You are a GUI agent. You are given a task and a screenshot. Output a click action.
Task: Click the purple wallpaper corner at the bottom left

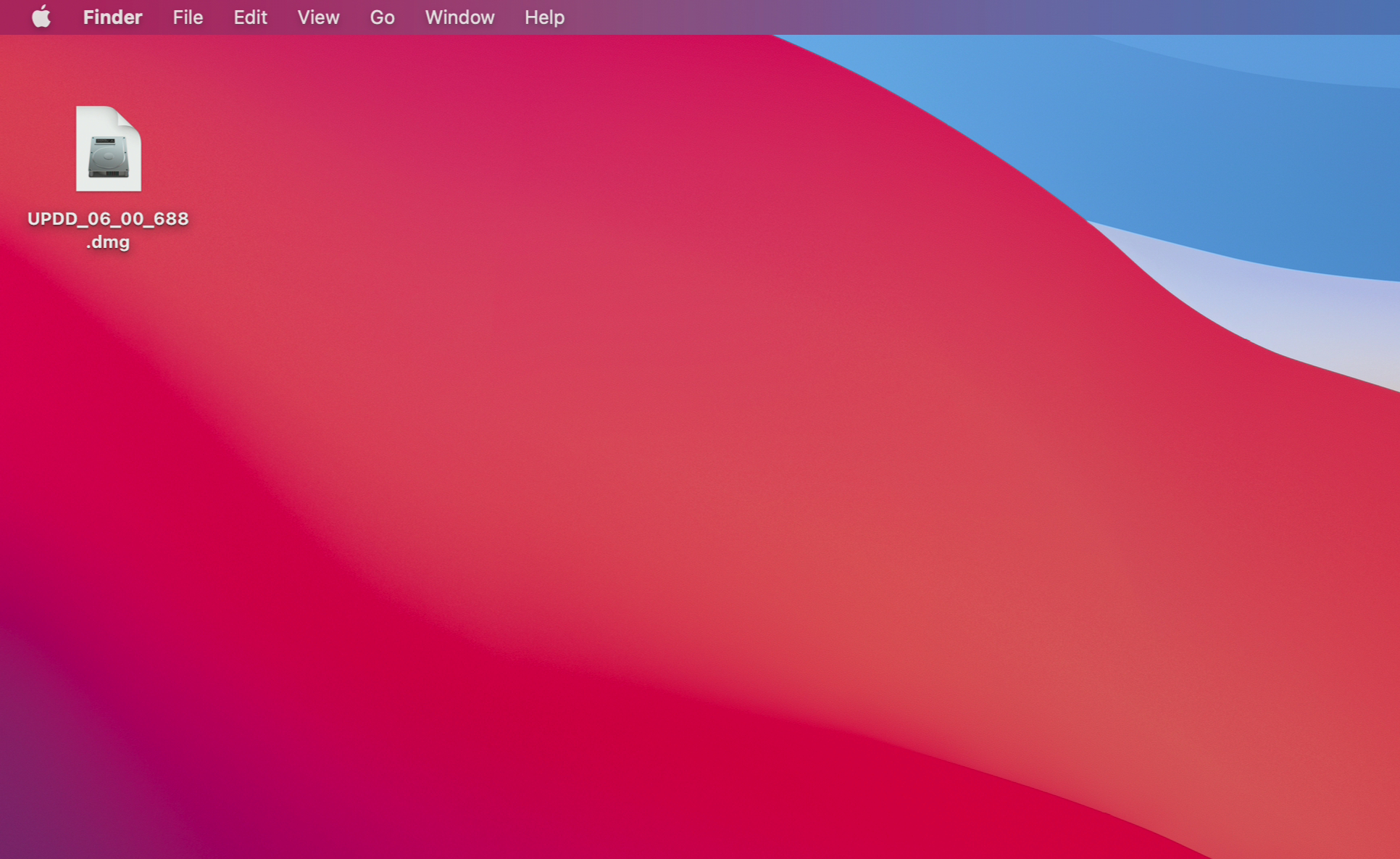43,812
